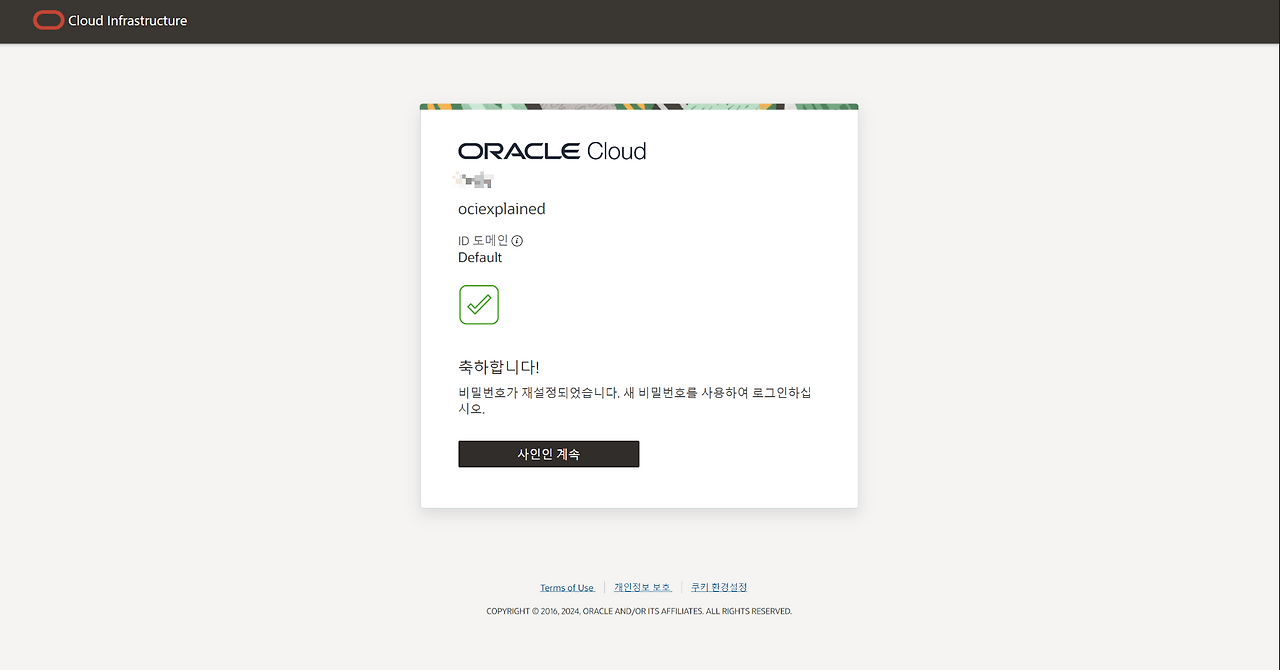The height and width of the screenshot is (670, 1280).
Task: Click the ID domain info icon
Action: (x=517, y=241)
